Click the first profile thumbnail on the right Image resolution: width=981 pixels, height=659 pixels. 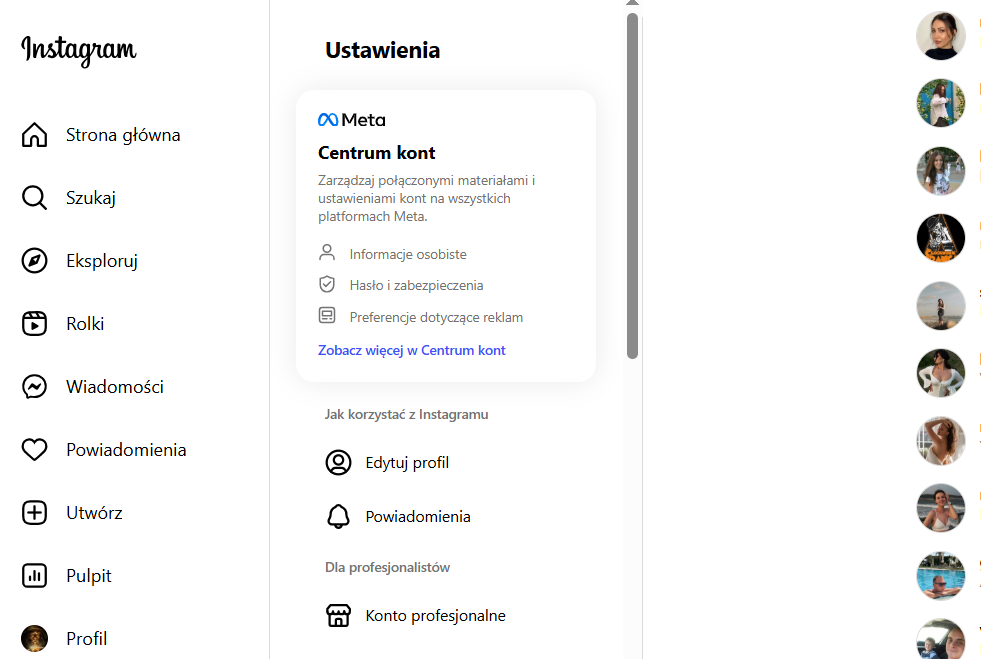(941, 36)
